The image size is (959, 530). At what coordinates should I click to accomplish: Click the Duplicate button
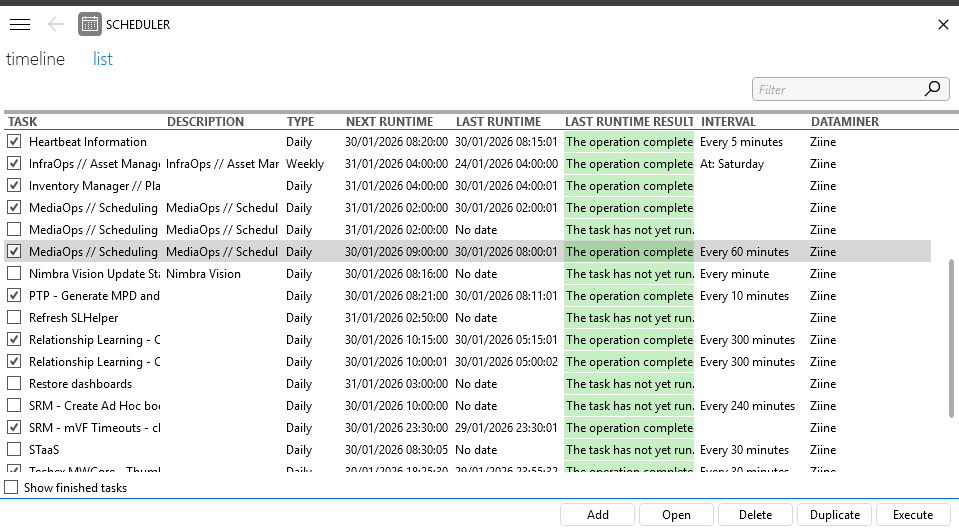coord(834,515)
